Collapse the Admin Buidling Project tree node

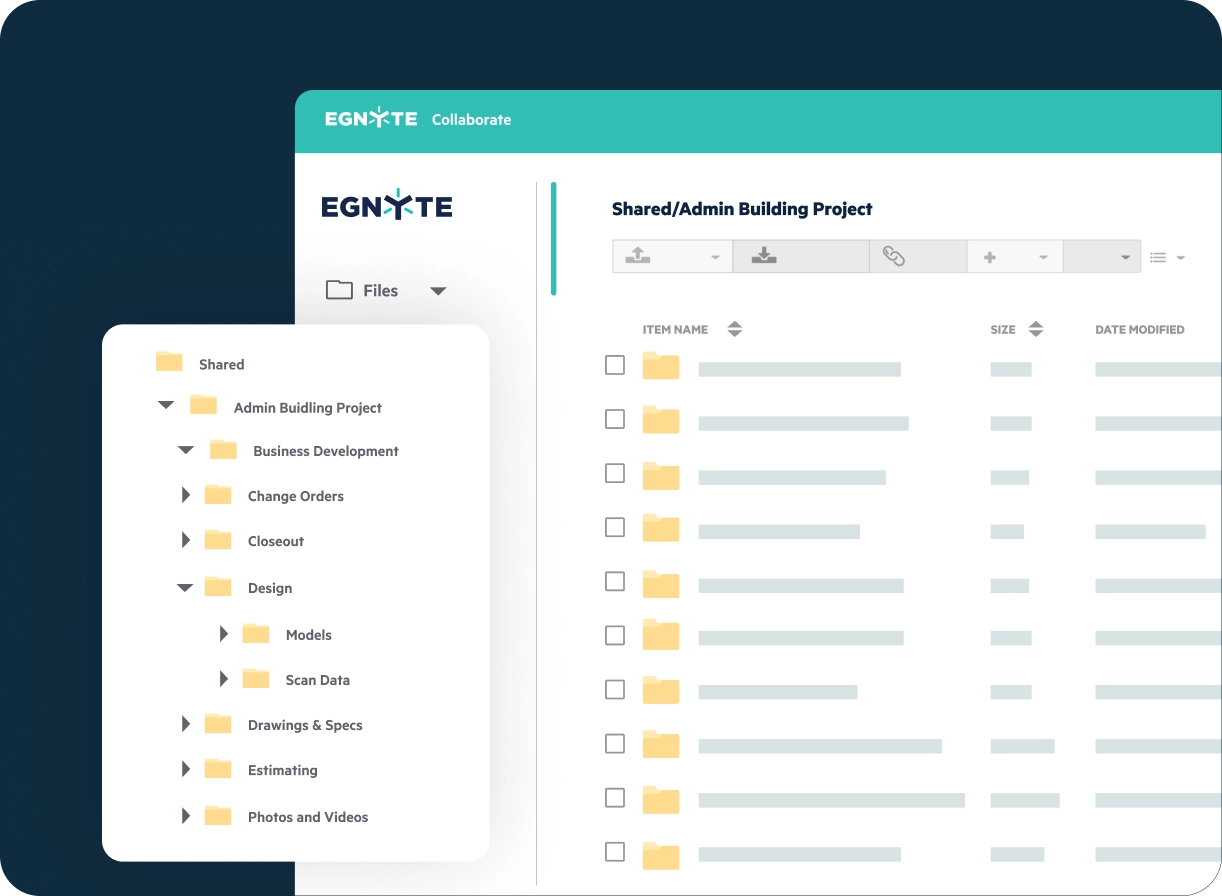(x=165, y=406)
